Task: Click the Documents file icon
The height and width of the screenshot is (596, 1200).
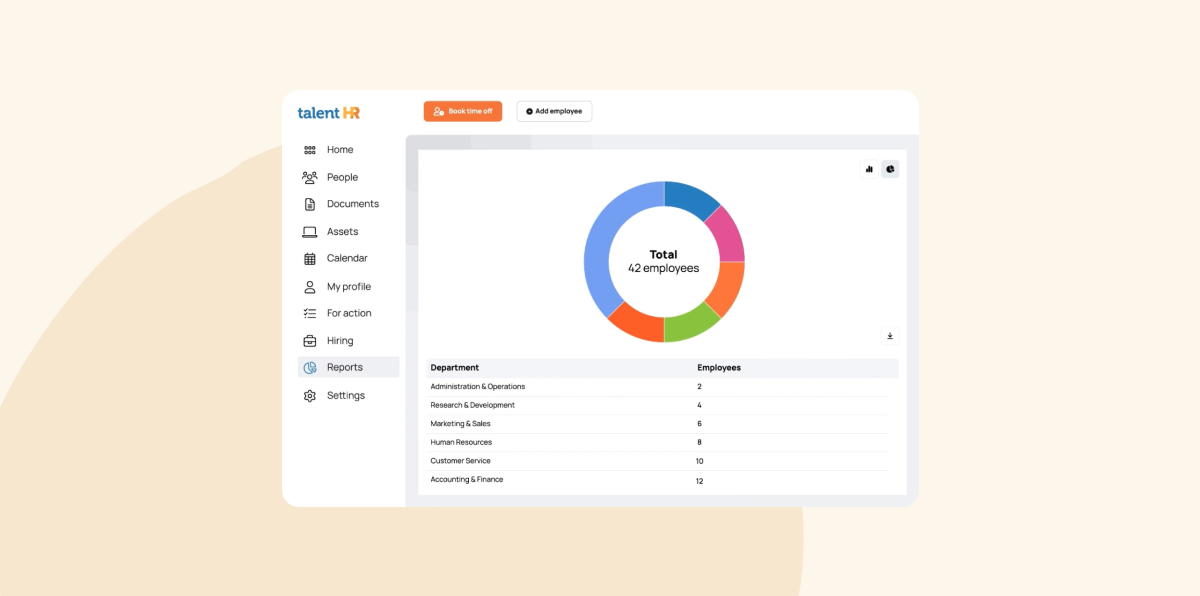Action: tap(310, 204)
